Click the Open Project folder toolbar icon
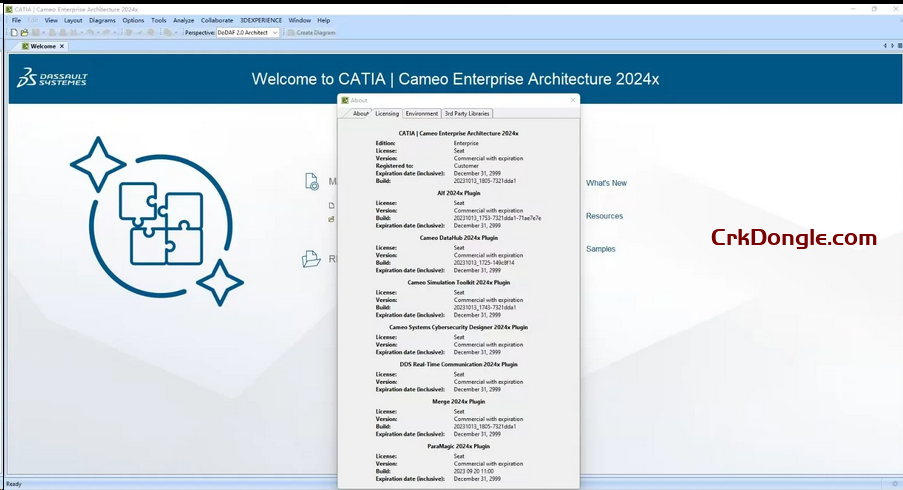Image resolution: width=903 pixels, height=490 pixels. tap(24, 33)
